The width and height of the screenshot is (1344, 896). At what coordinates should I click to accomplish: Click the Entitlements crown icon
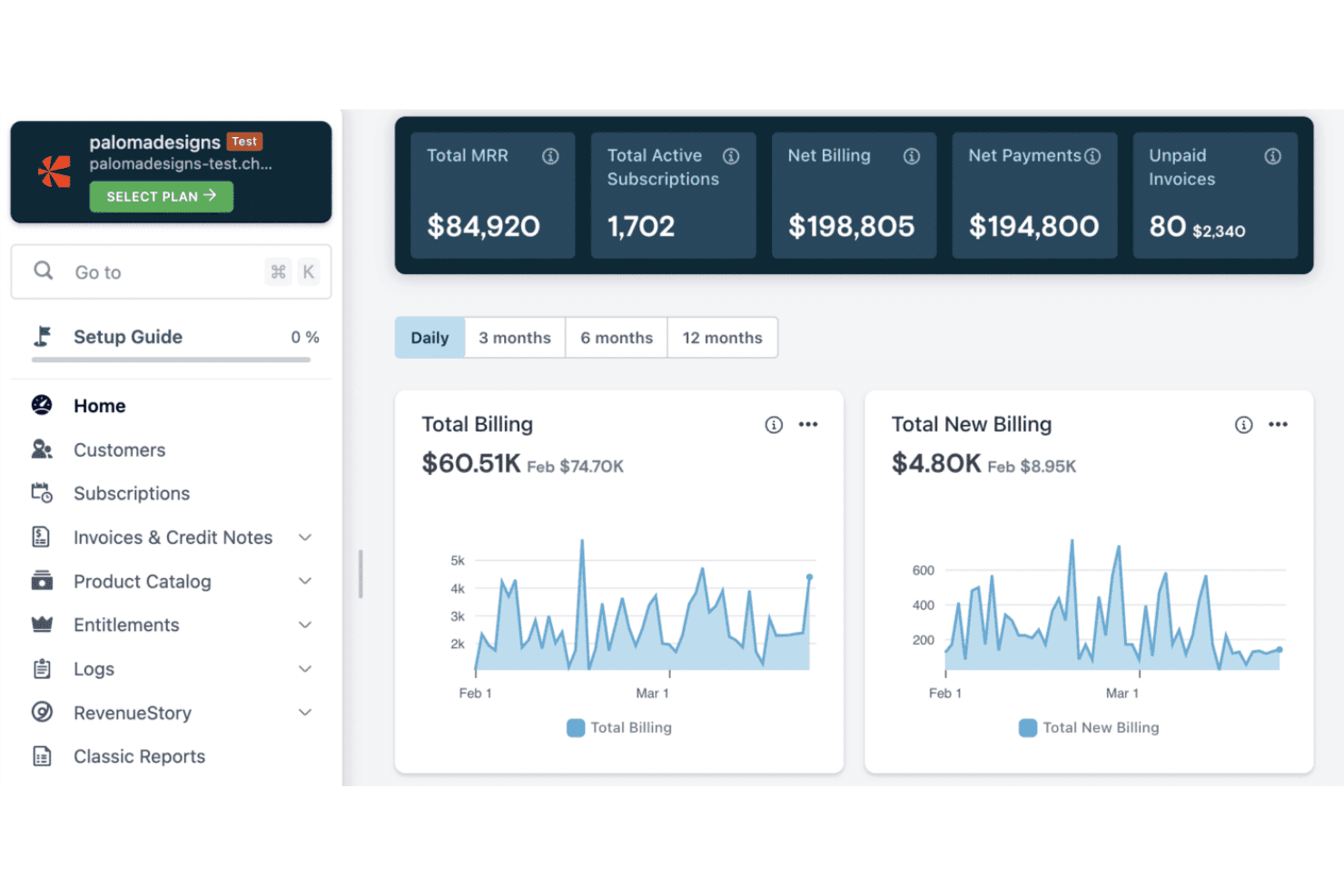(x=42, y=625)
